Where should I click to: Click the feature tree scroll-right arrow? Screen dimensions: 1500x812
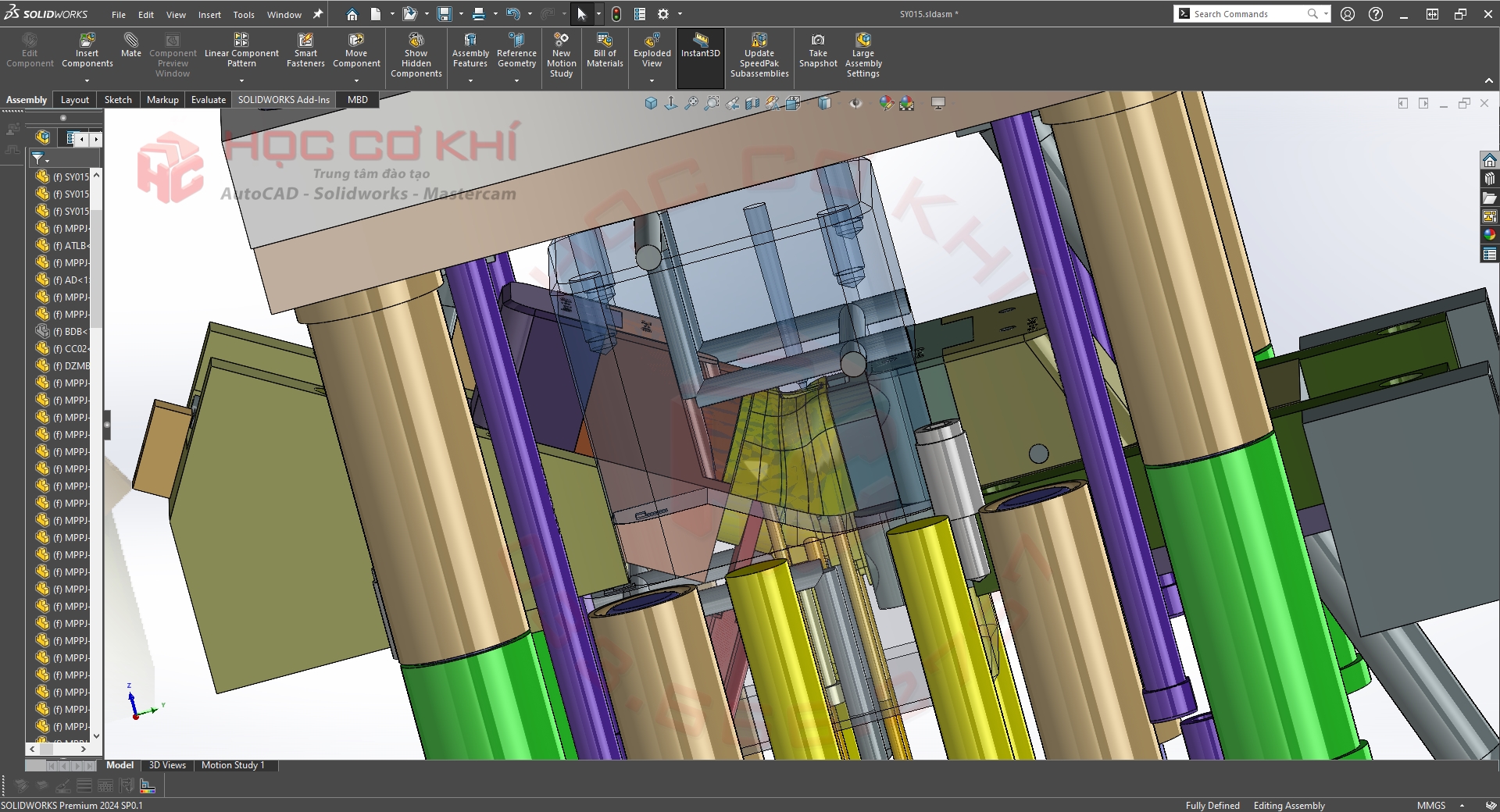(x=84, y=750)
